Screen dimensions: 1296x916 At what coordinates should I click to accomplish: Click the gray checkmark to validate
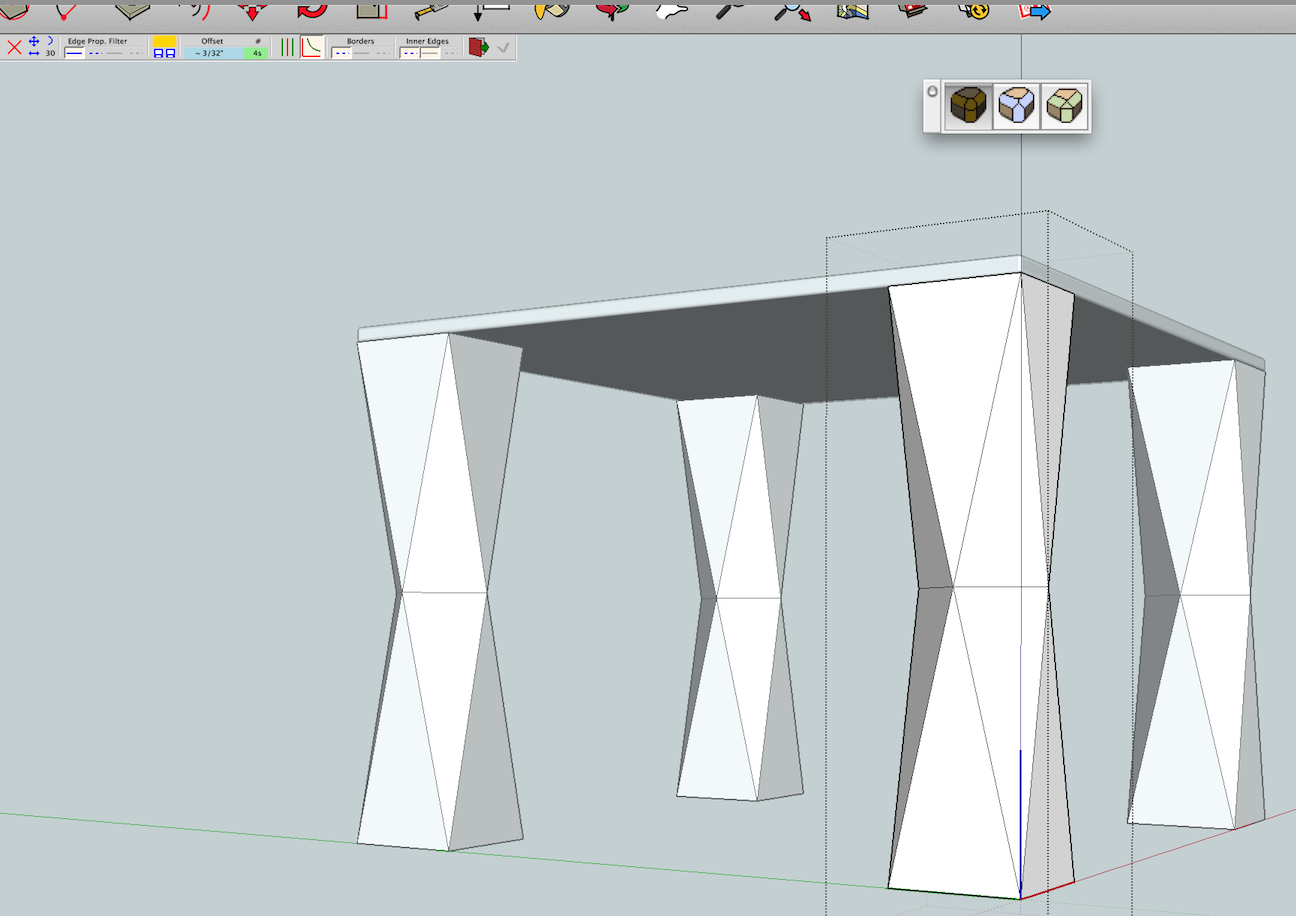pos(503,47)
